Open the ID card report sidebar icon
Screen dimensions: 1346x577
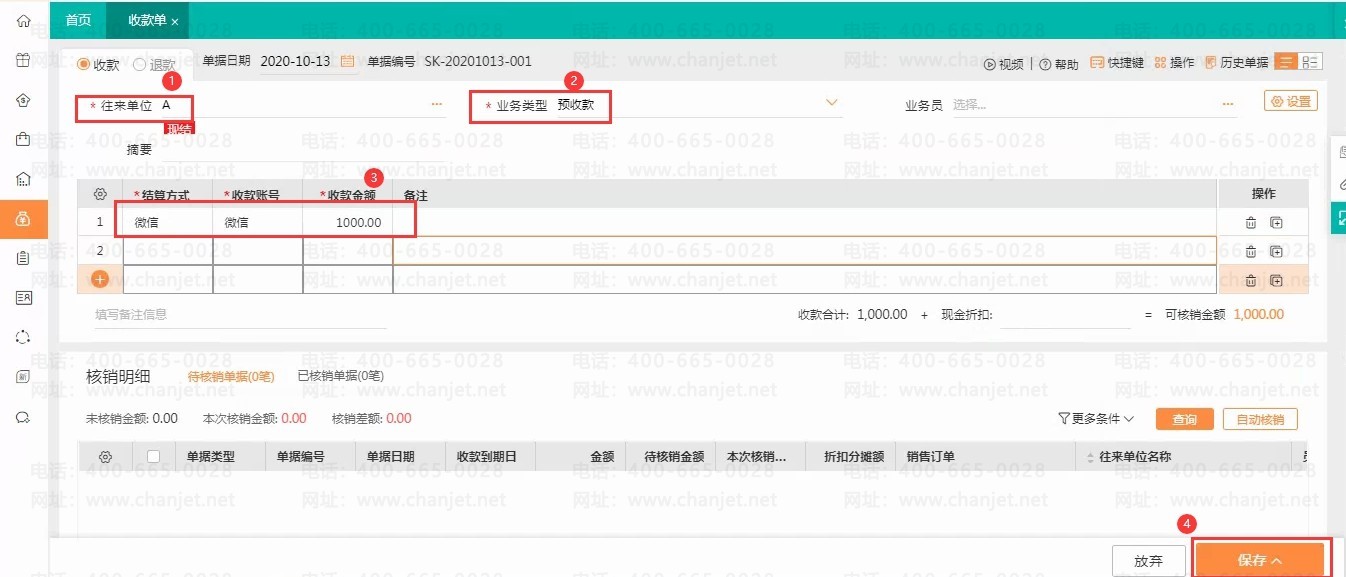point(23,297)
